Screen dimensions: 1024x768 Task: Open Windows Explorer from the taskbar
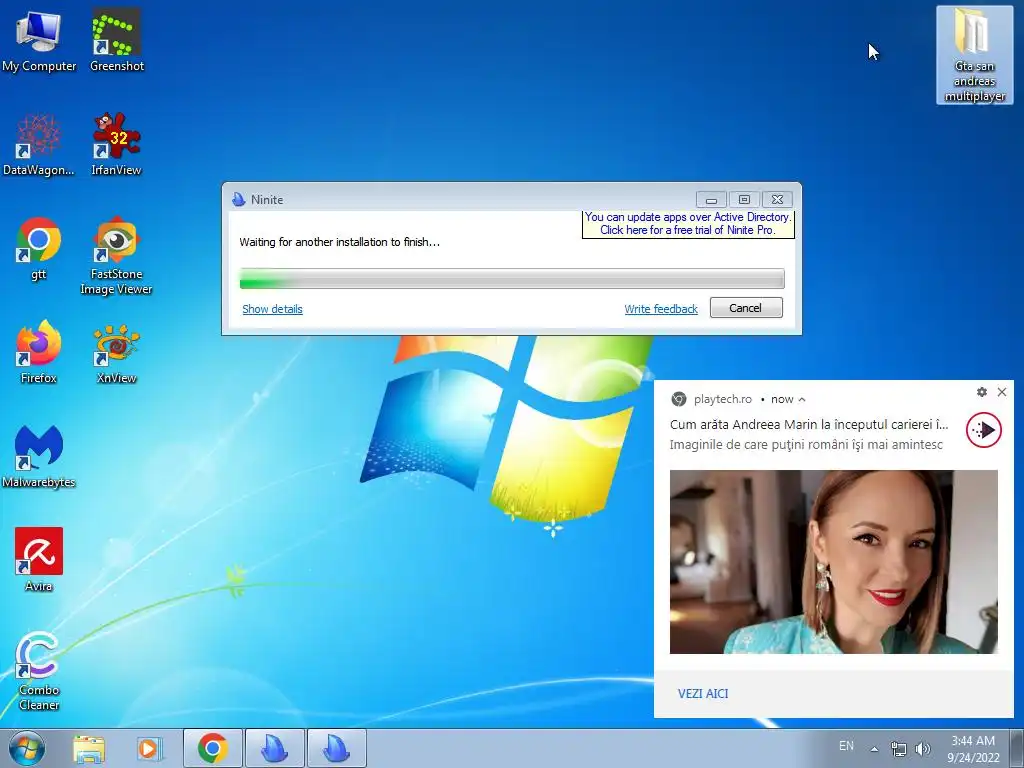(x=89, y=749)
